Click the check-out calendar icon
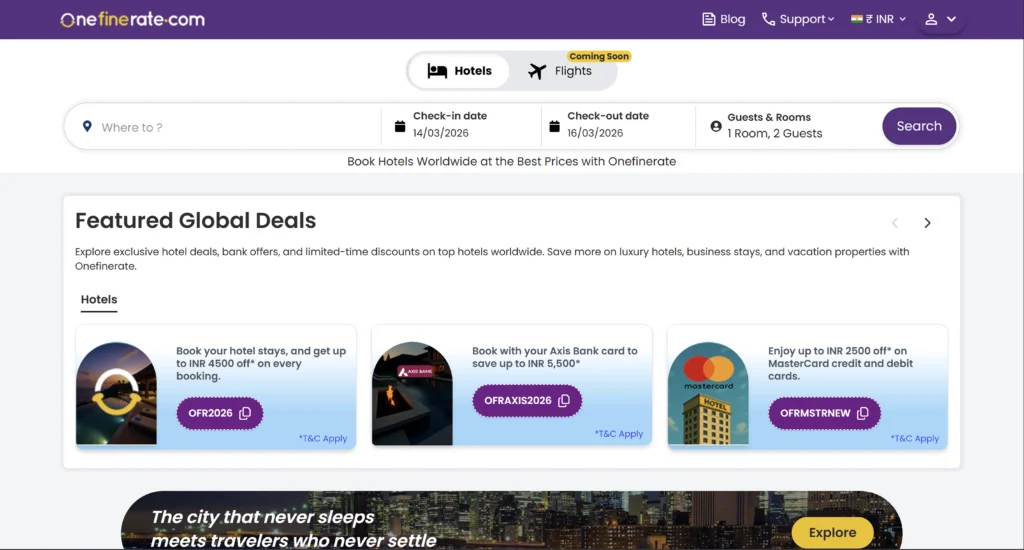Screen dimensions: 1024x550 tap(554, 127)
